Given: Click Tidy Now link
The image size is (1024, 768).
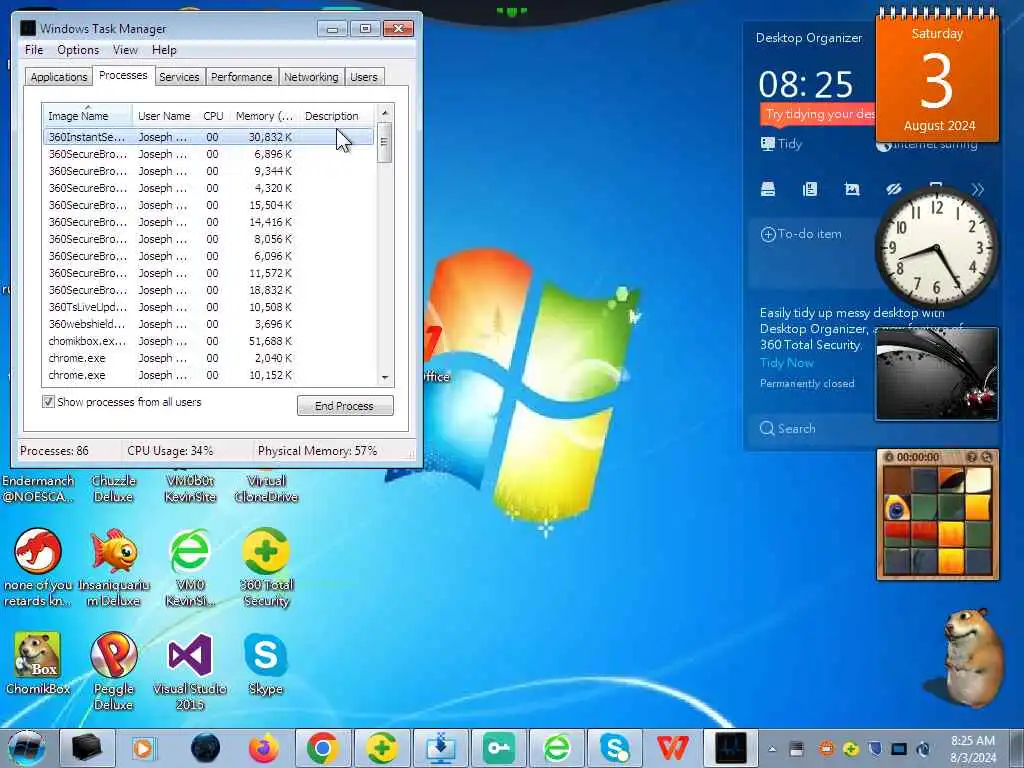Looking at the screenshot, I should click(x=786, y=363).
